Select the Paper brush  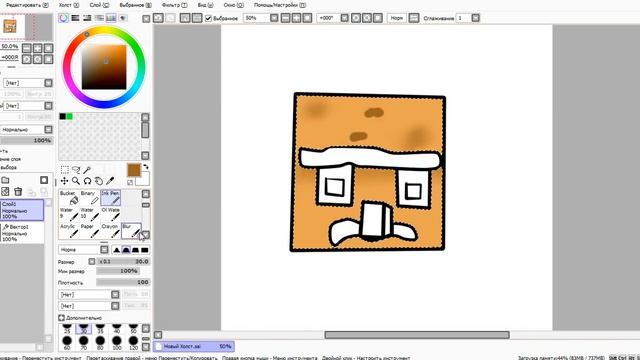click(x=90, y=231)
